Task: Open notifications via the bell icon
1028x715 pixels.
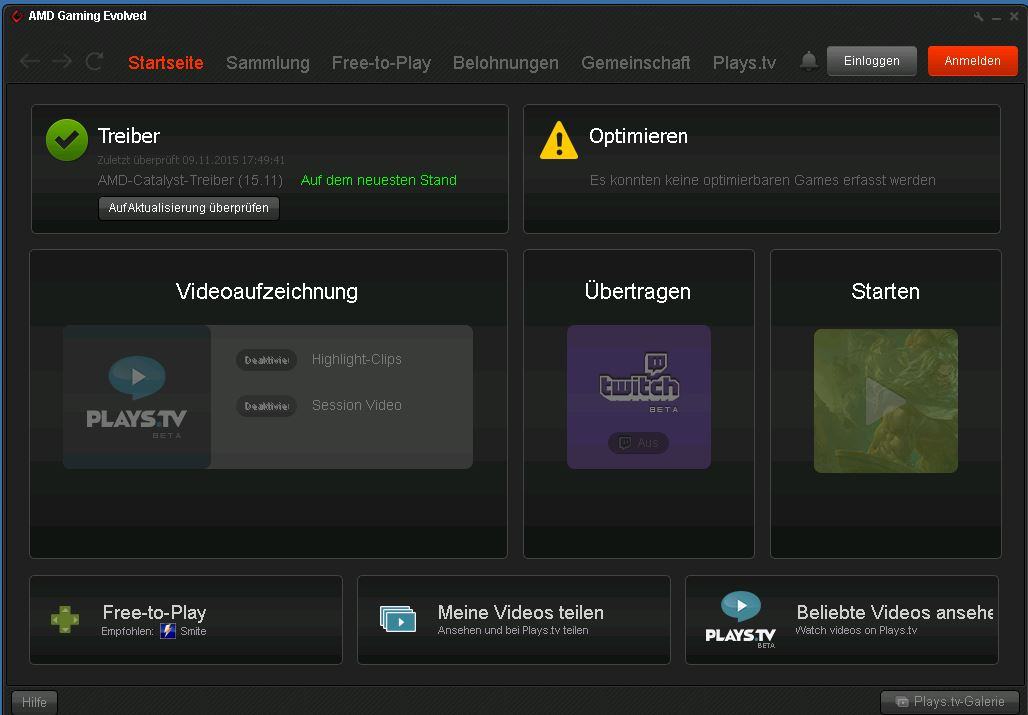Action: click(809, 61)
